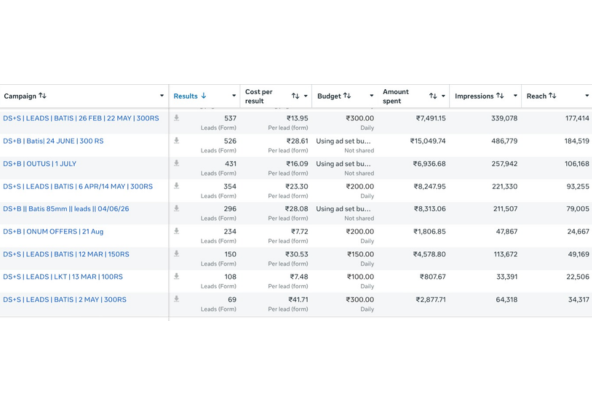Select the ₹28.61 cost per lead cell
This screenshot has height=405, width=592.
click(297, 141)
